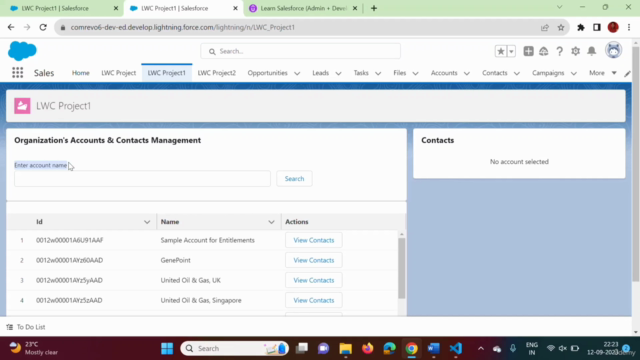Open the Favorites star icon
This screenshot has width=640, height=360.
pyautogui.click(x=500, y=51)
